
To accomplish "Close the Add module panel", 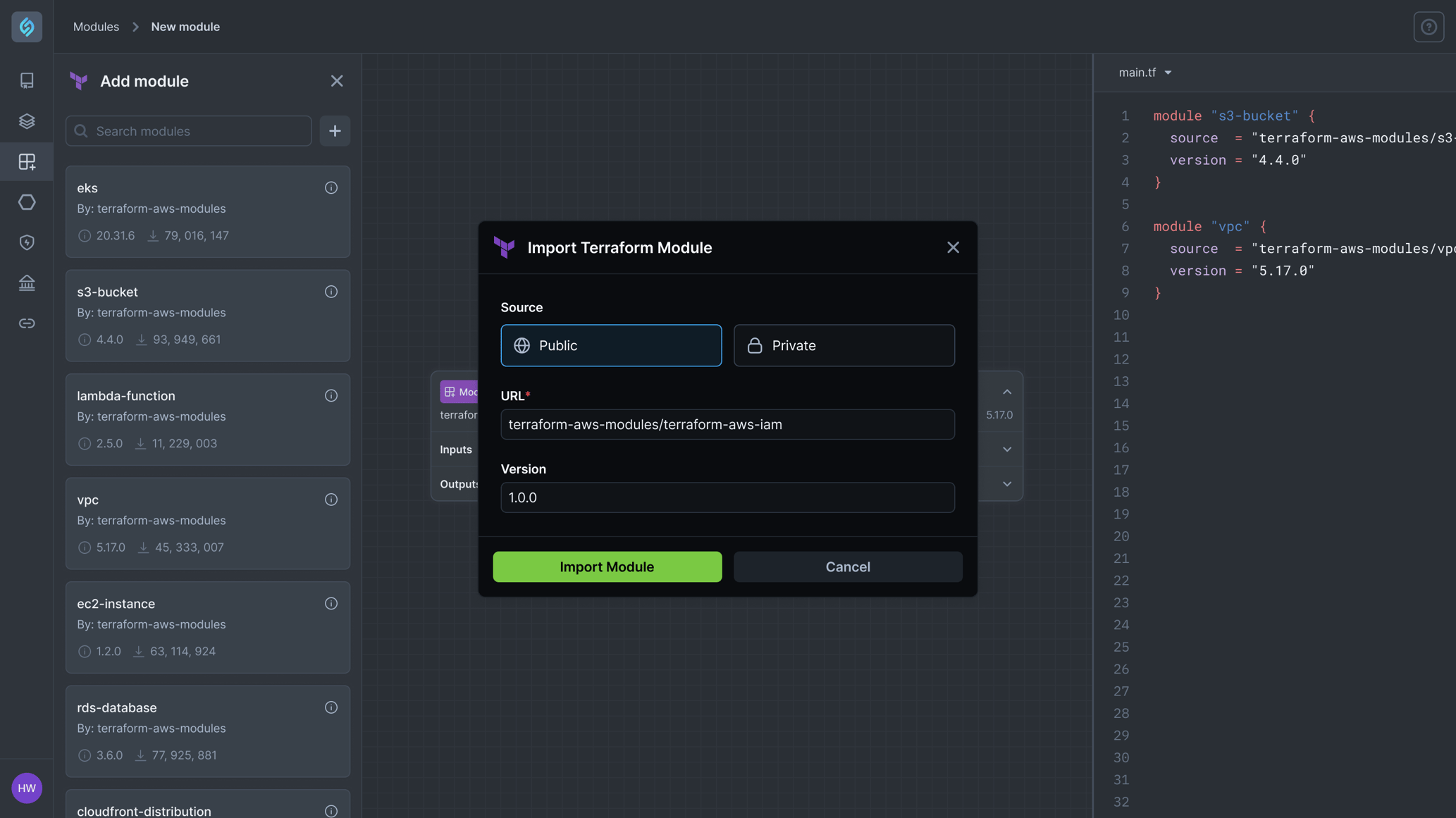I will pyautogui.click(x=337, y=81).
